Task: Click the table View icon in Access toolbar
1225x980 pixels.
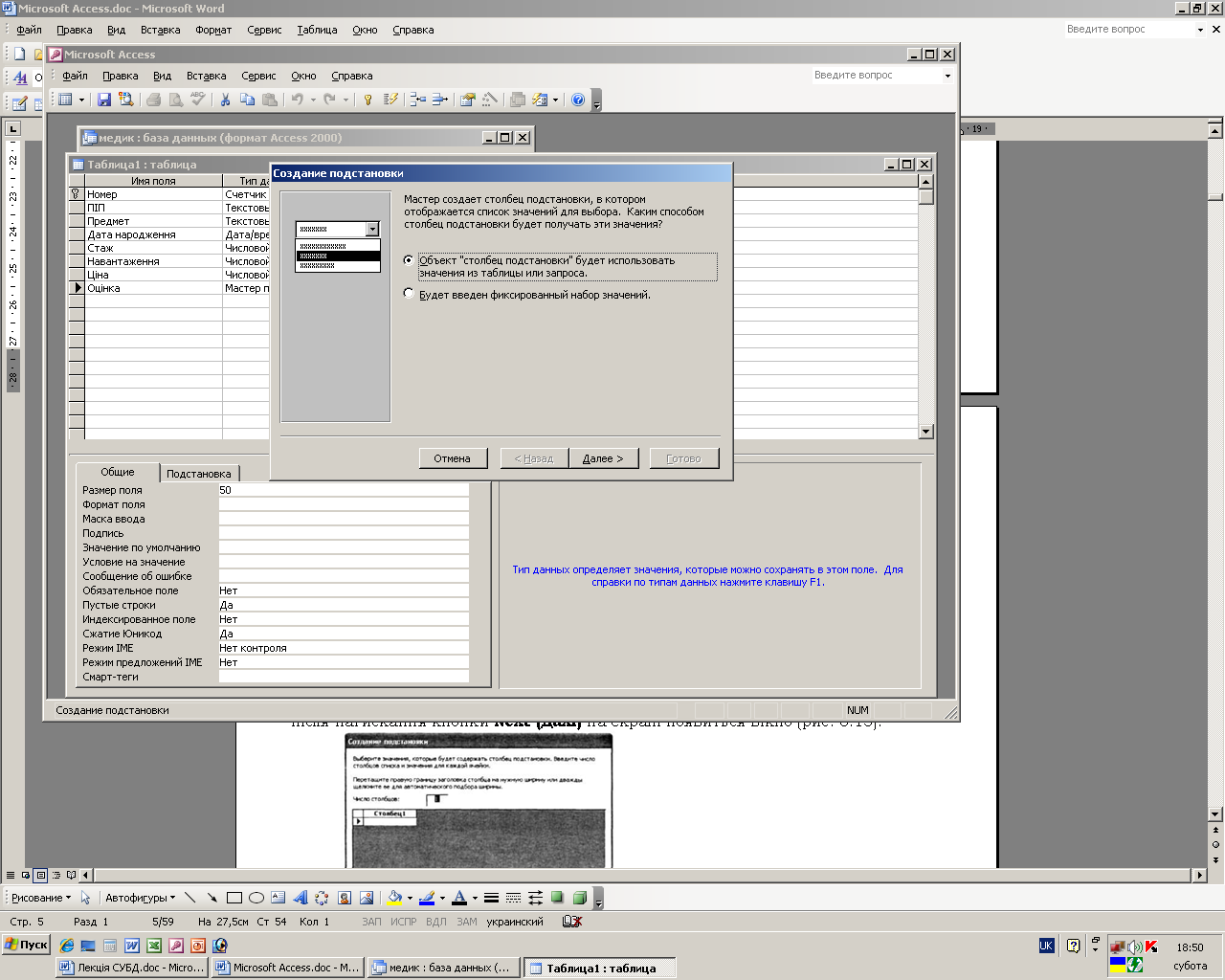Action: 66,100
